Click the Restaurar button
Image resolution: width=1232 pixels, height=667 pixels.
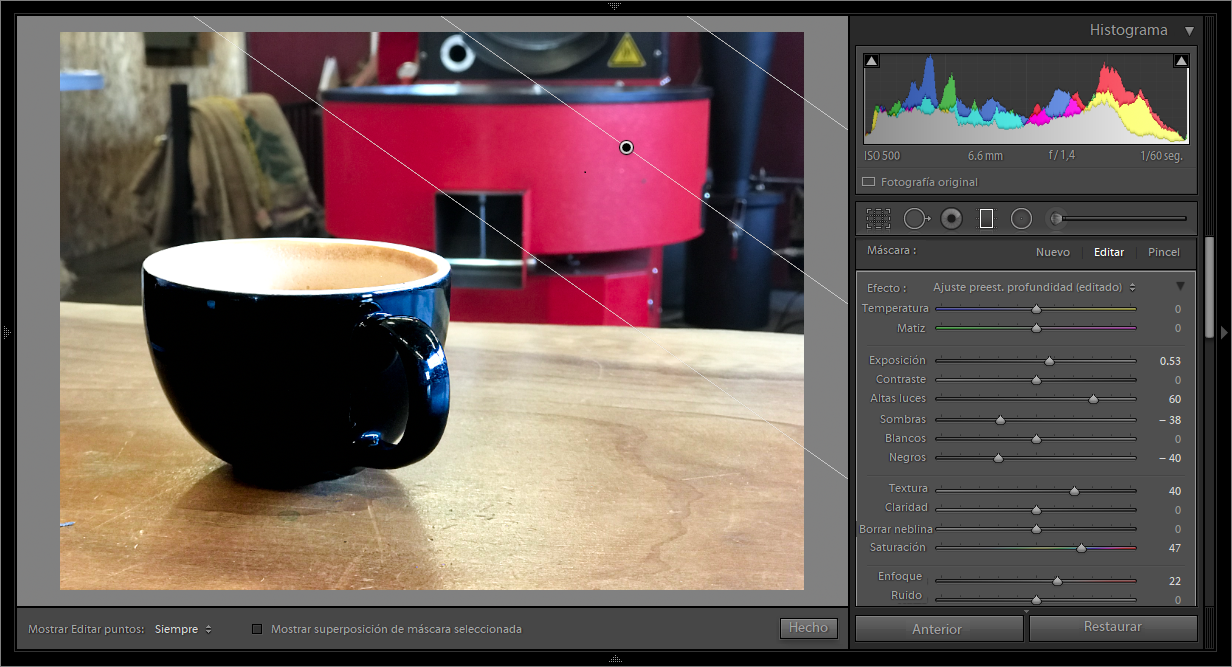(1112, 628)
